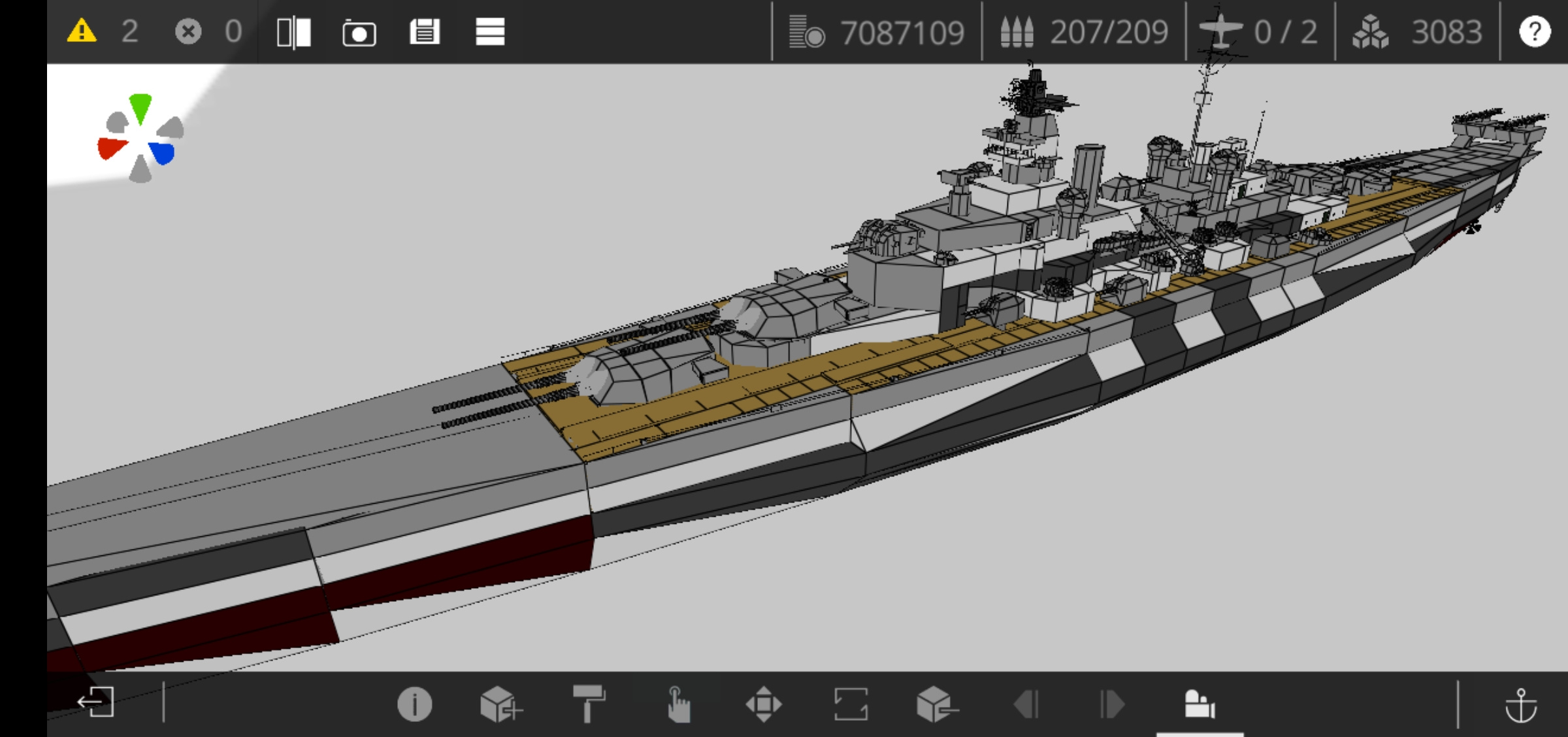Open part info with the 'i' icon
The image size is (1568, 737).
[x=415, y=704]
